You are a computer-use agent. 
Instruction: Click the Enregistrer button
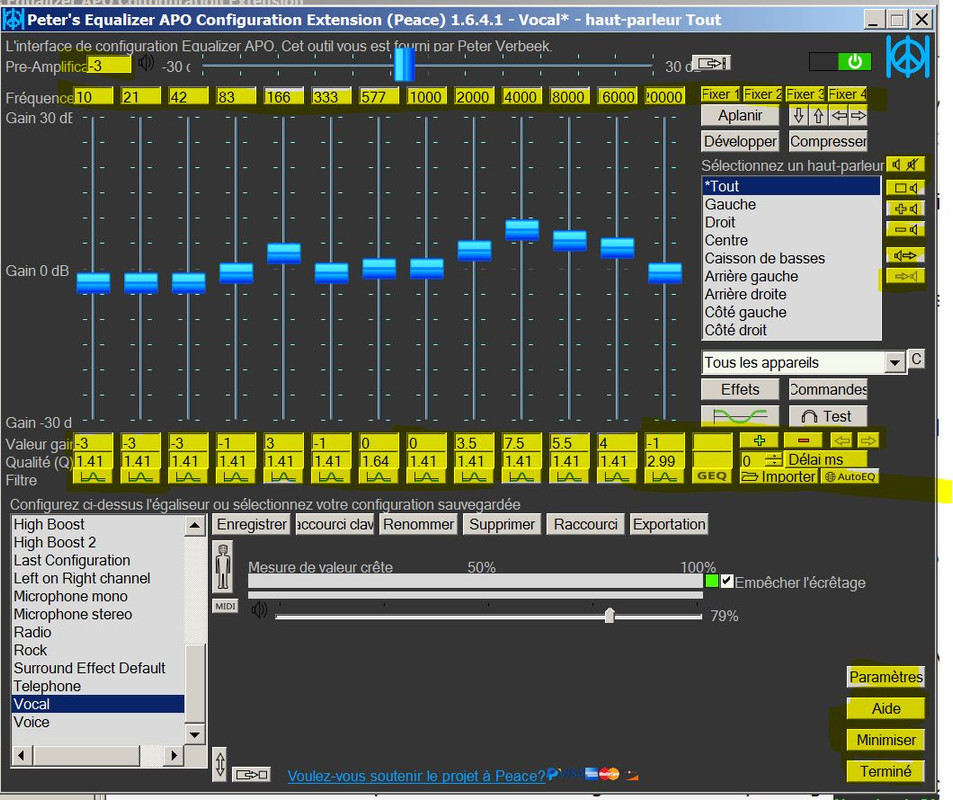pyautogui.click(x=252, y=525)
